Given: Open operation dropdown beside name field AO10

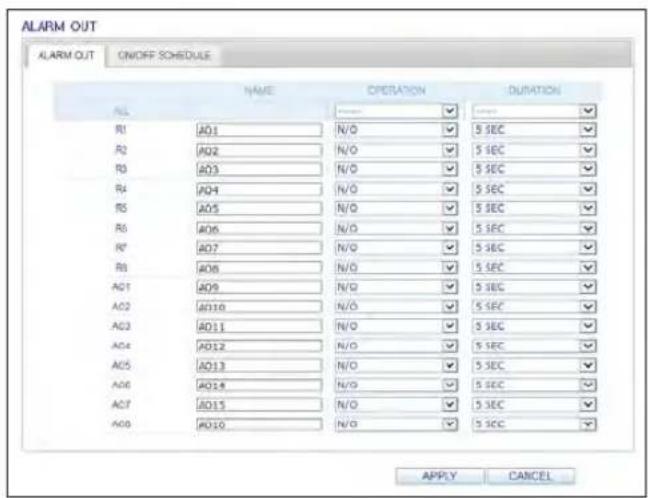Looking at the screenshot, I should [x=396, y=307].
